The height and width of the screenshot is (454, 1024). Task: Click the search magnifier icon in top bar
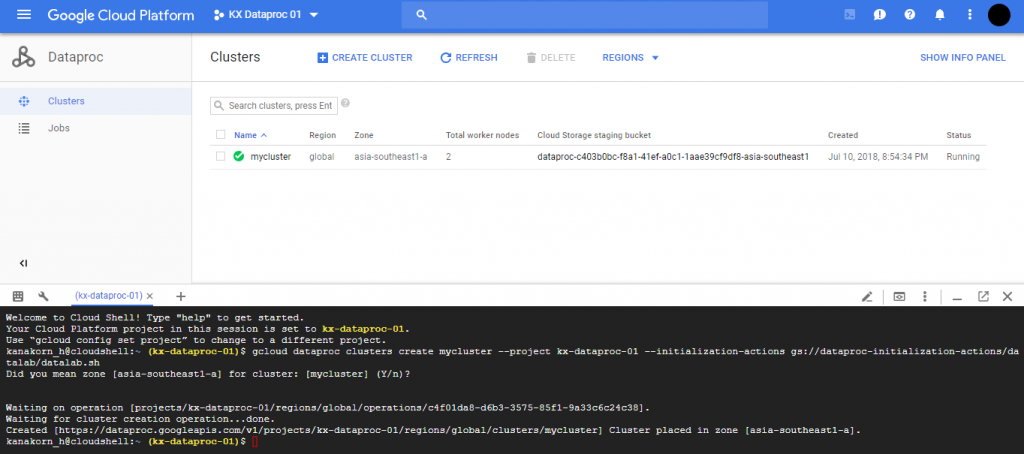coord(421,14)
